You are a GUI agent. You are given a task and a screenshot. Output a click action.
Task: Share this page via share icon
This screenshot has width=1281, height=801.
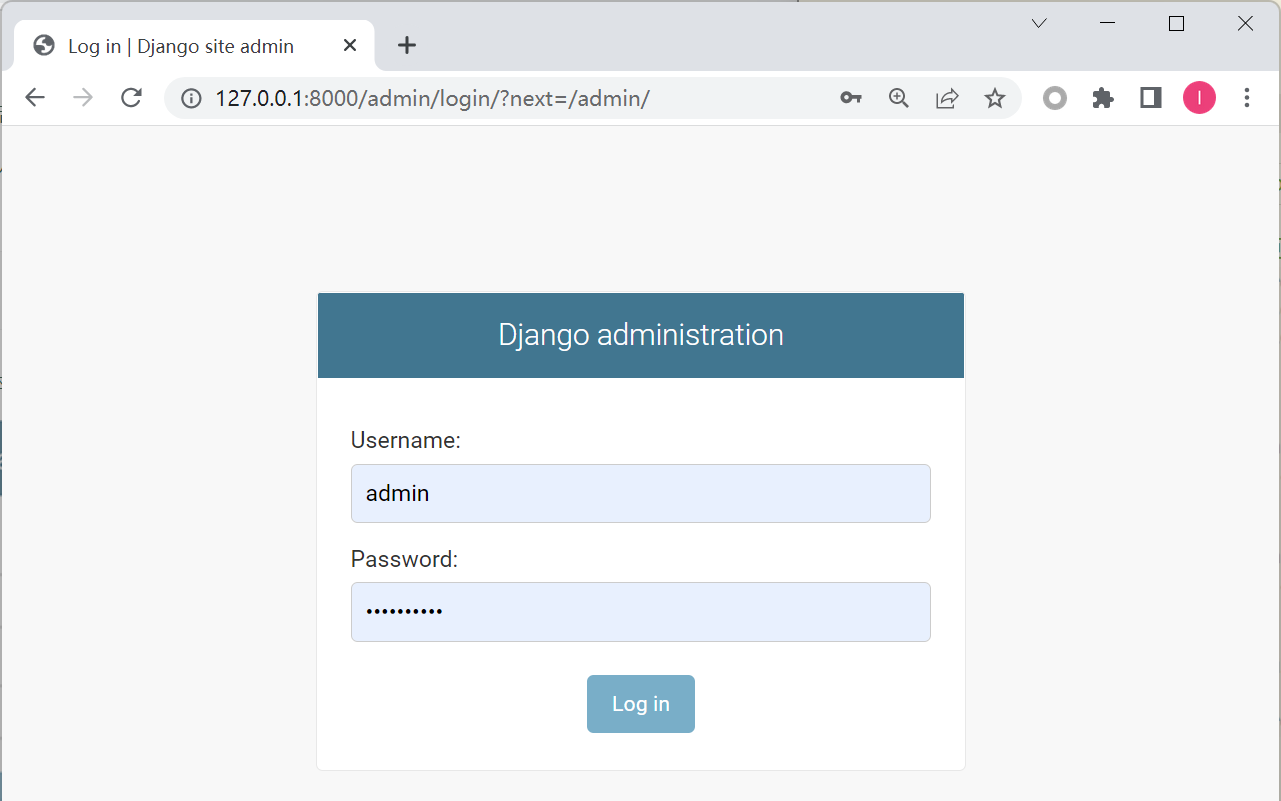click(x=947, y=98)
